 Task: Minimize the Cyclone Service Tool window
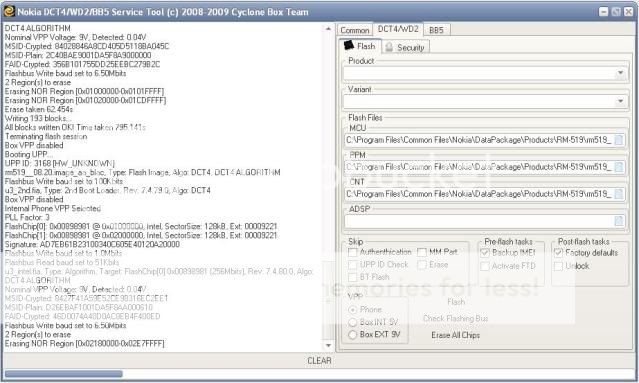tap(604, 12)
